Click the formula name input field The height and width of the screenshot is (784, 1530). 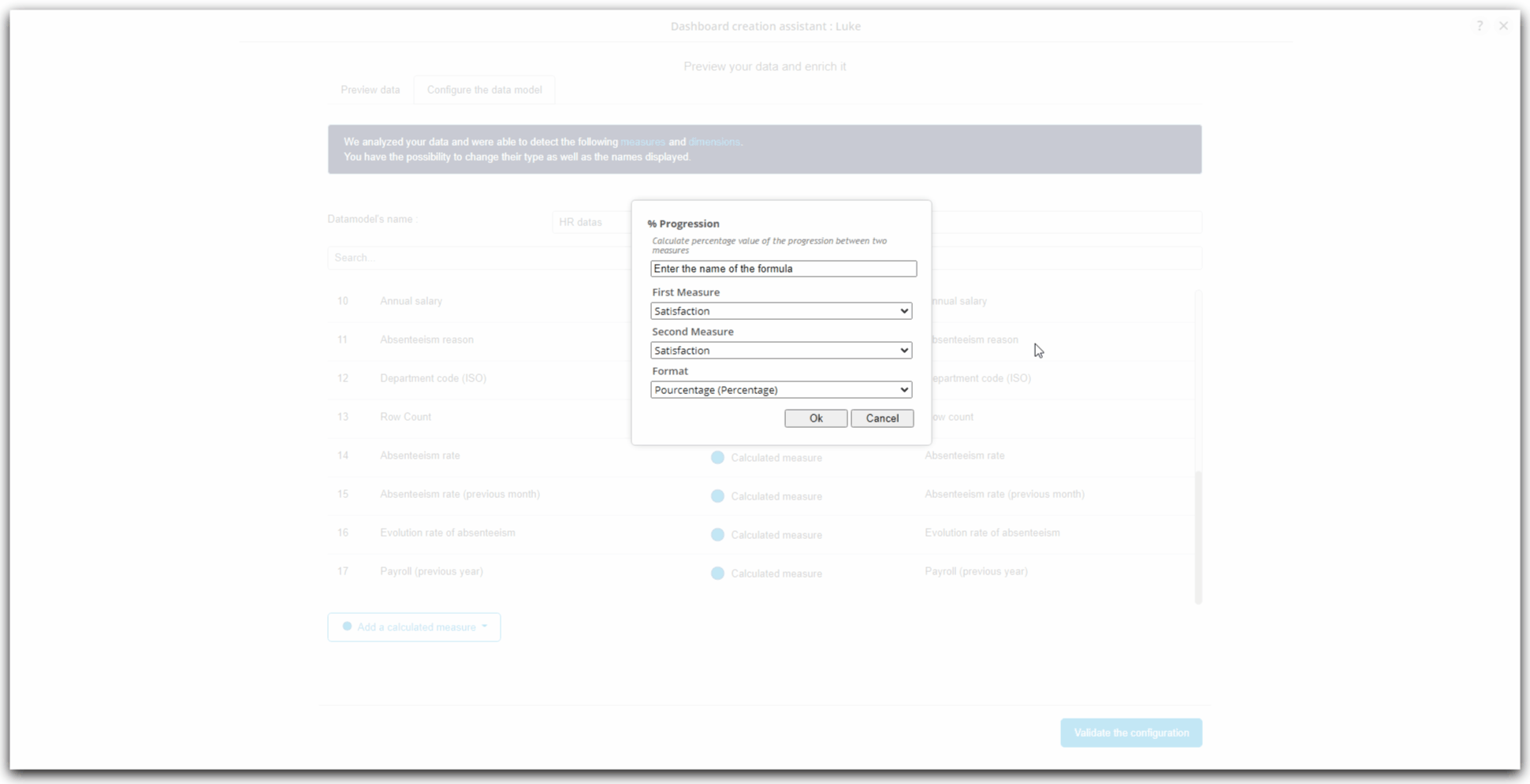pyautogui.click(x=784, y=269)
